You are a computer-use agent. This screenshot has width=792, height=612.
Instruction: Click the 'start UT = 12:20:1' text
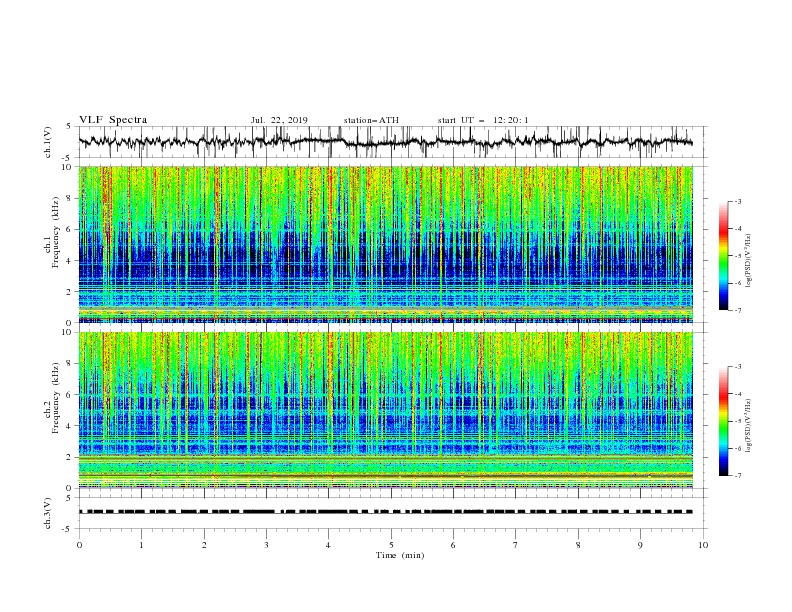(483, 120)
